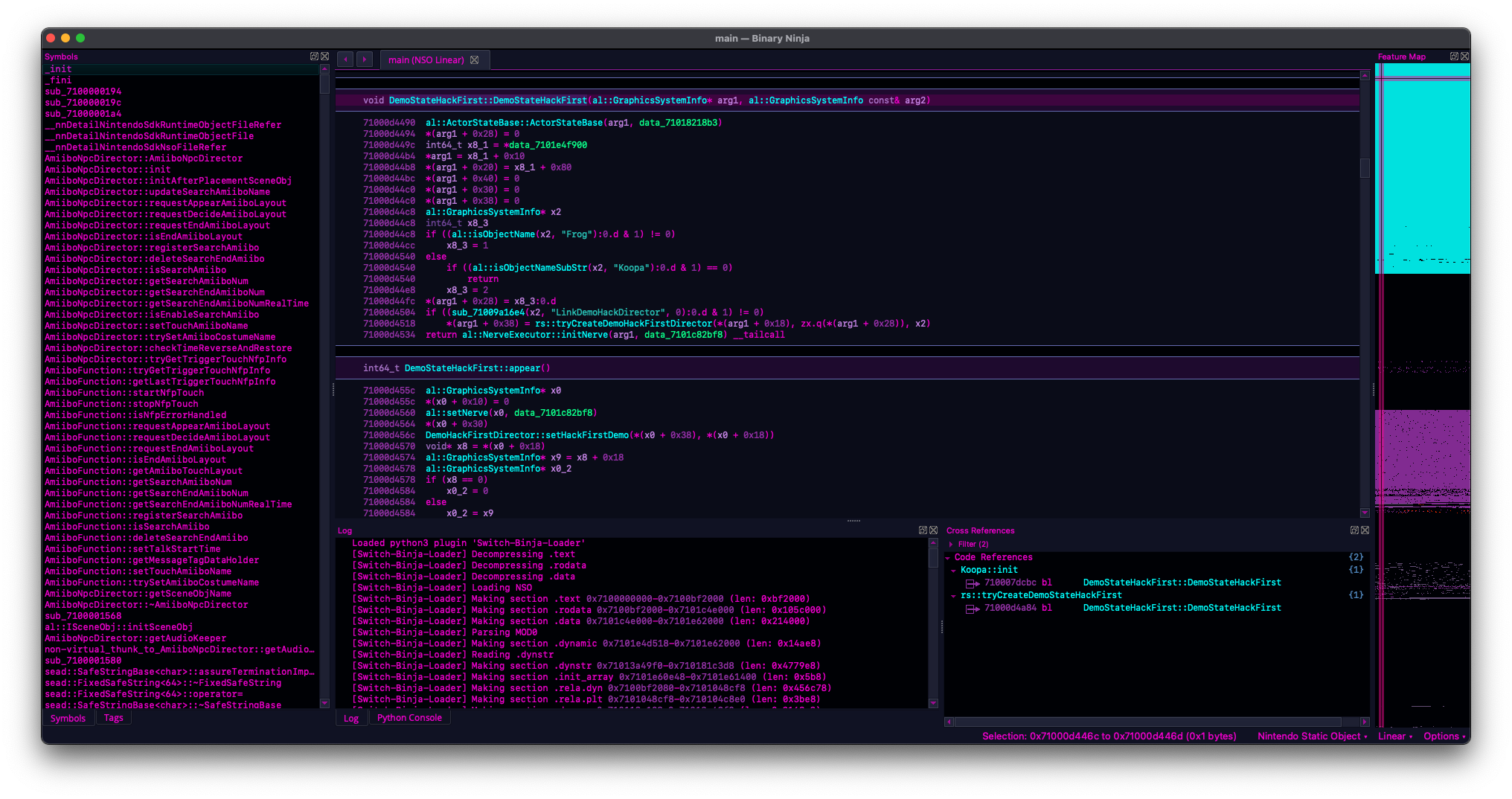The width and height of the screenshot is (1512, 799).
Task: Expand the Filter (2) section
Action: point(951,545)
